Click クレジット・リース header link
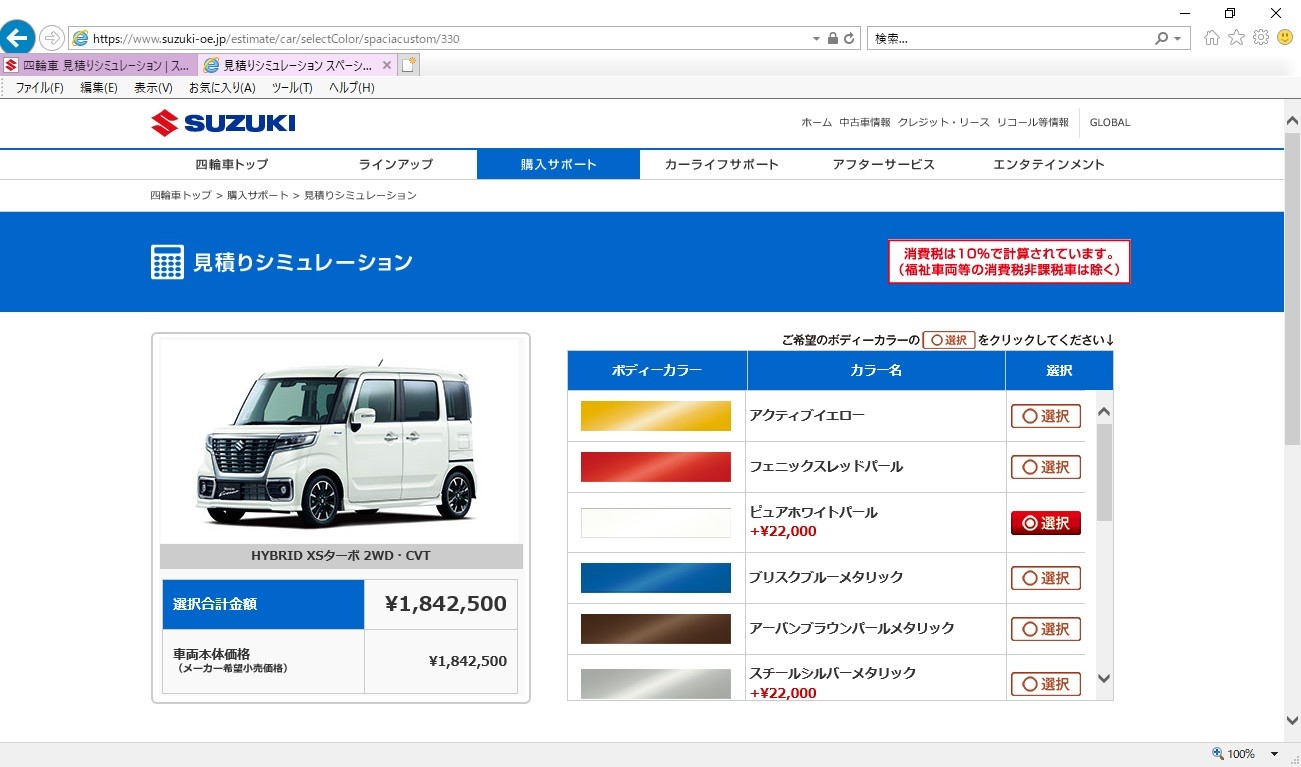 coord(944,122)
